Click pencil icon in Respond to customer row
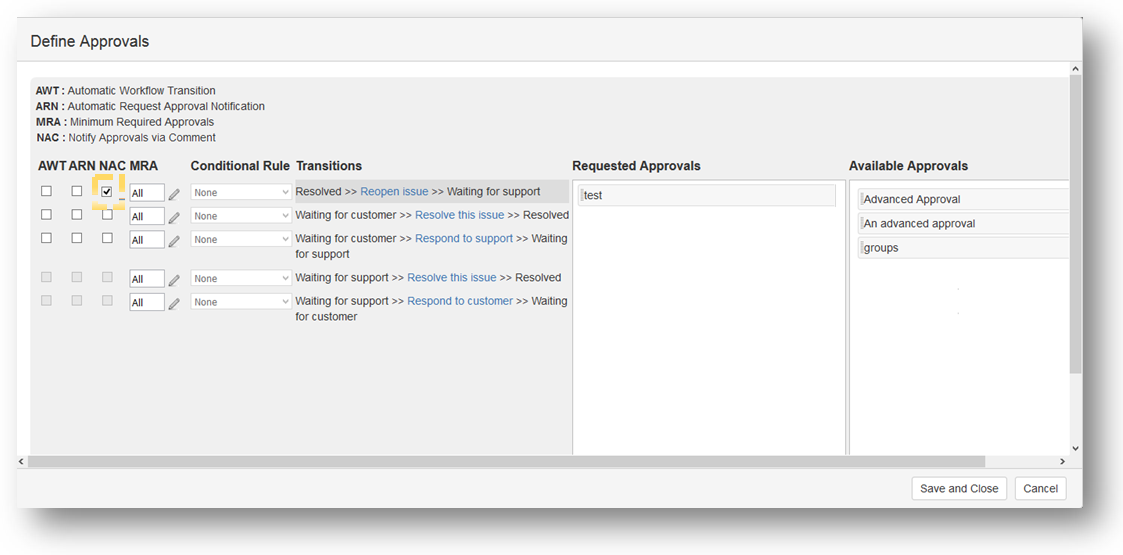Viewport: 1123px width, 555px height. pyautogui.click(x=174, y=303)
